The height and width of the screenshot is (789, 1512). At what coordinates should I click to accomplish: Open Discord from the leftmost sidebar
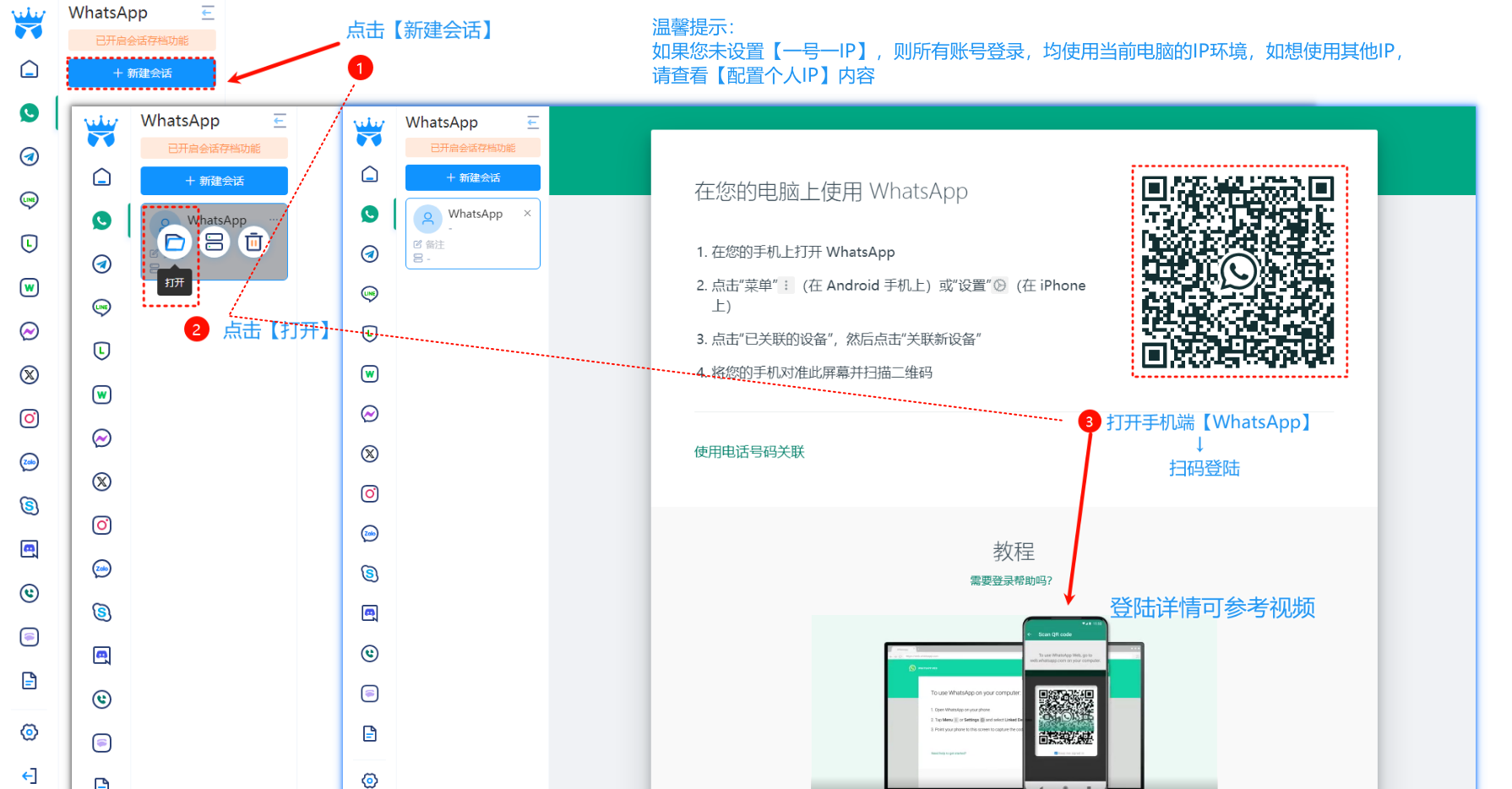30,550
